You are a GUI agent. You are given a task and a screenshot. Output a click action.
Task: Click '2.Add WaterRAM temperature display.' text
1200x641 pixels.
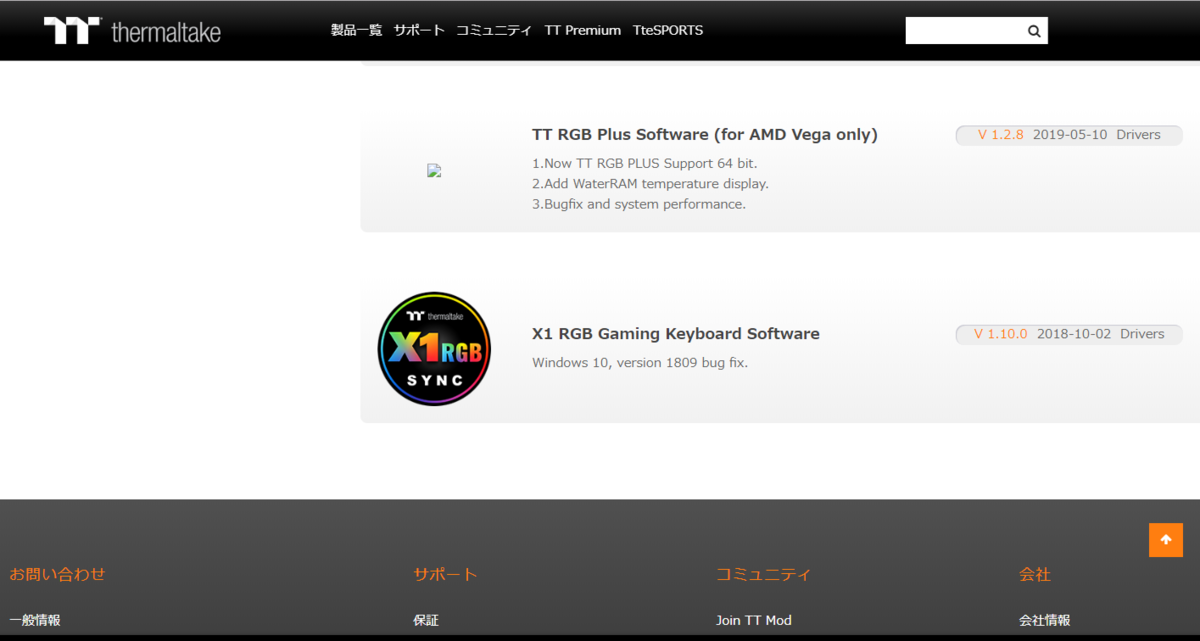650,184
